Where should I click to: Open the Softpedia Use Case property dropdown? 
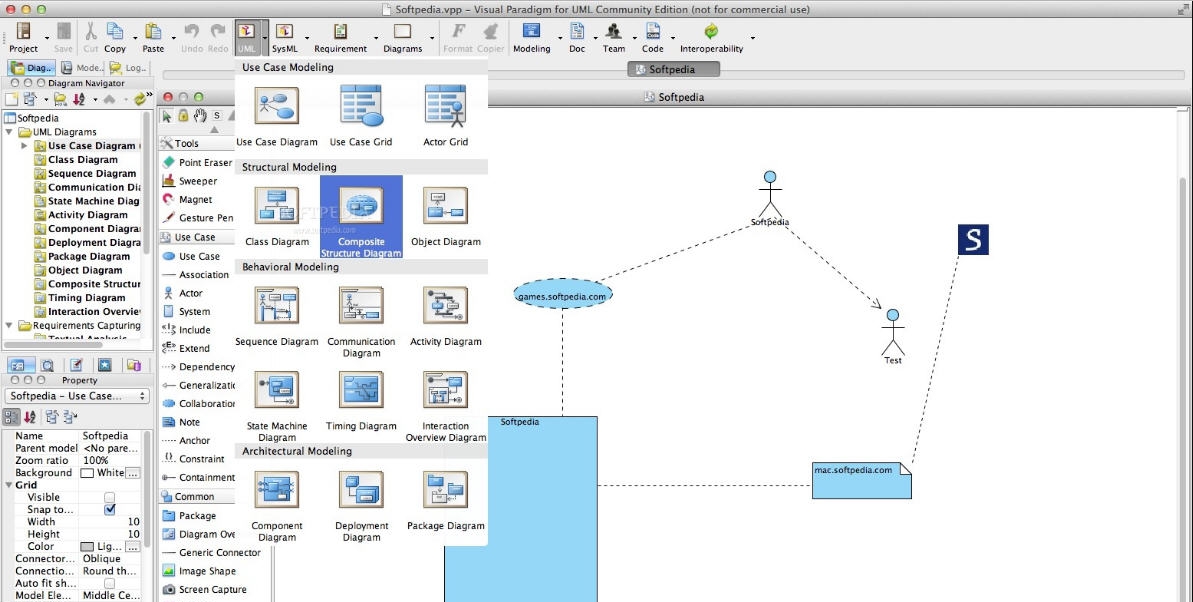click(x=77, y=395)
